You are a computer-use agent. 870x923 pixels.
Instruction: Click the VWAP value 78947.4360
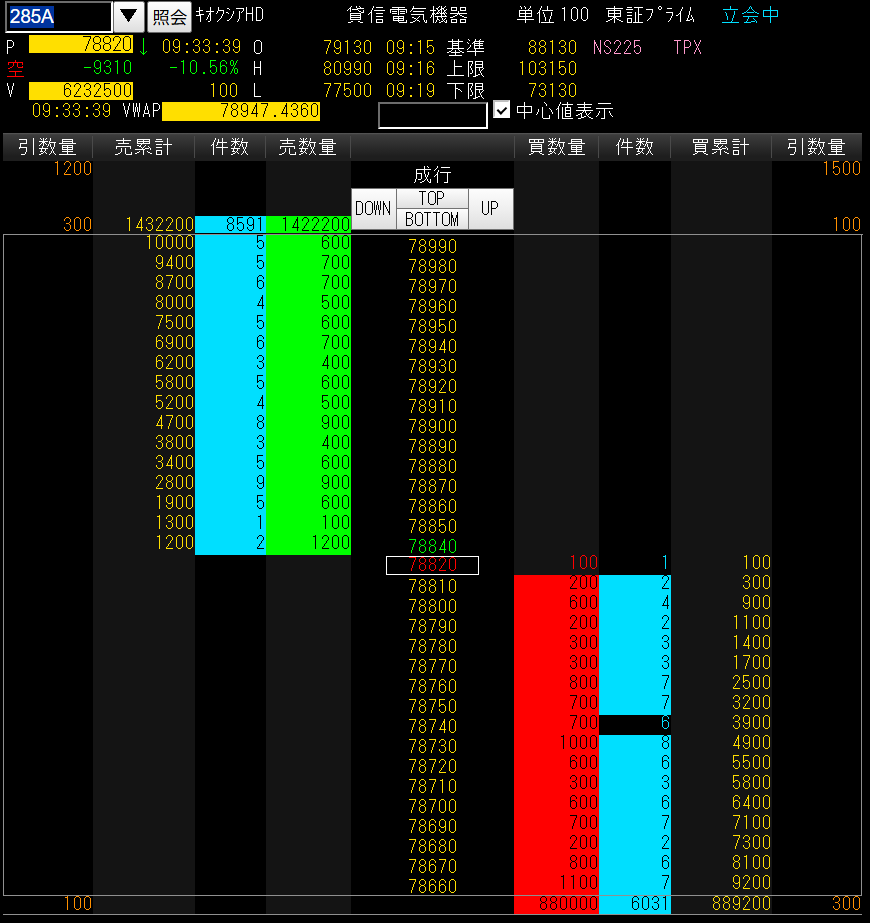(x=241, y=111)
